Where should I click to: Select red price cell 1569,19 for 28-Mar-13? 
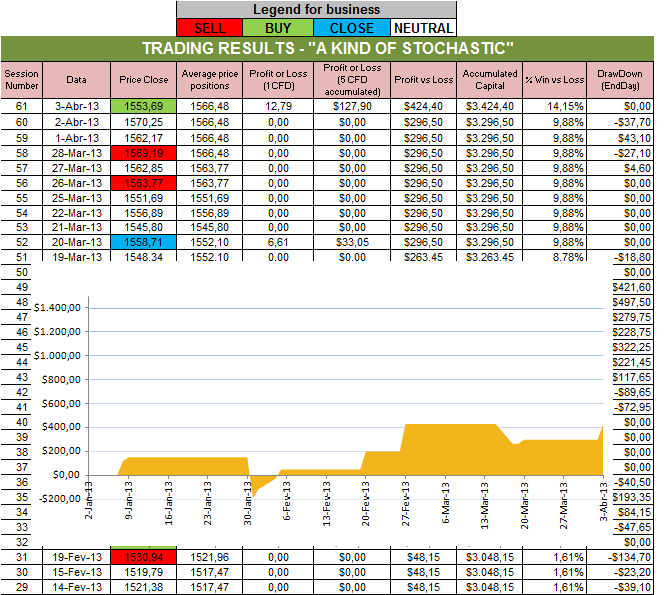coord(144,153)
